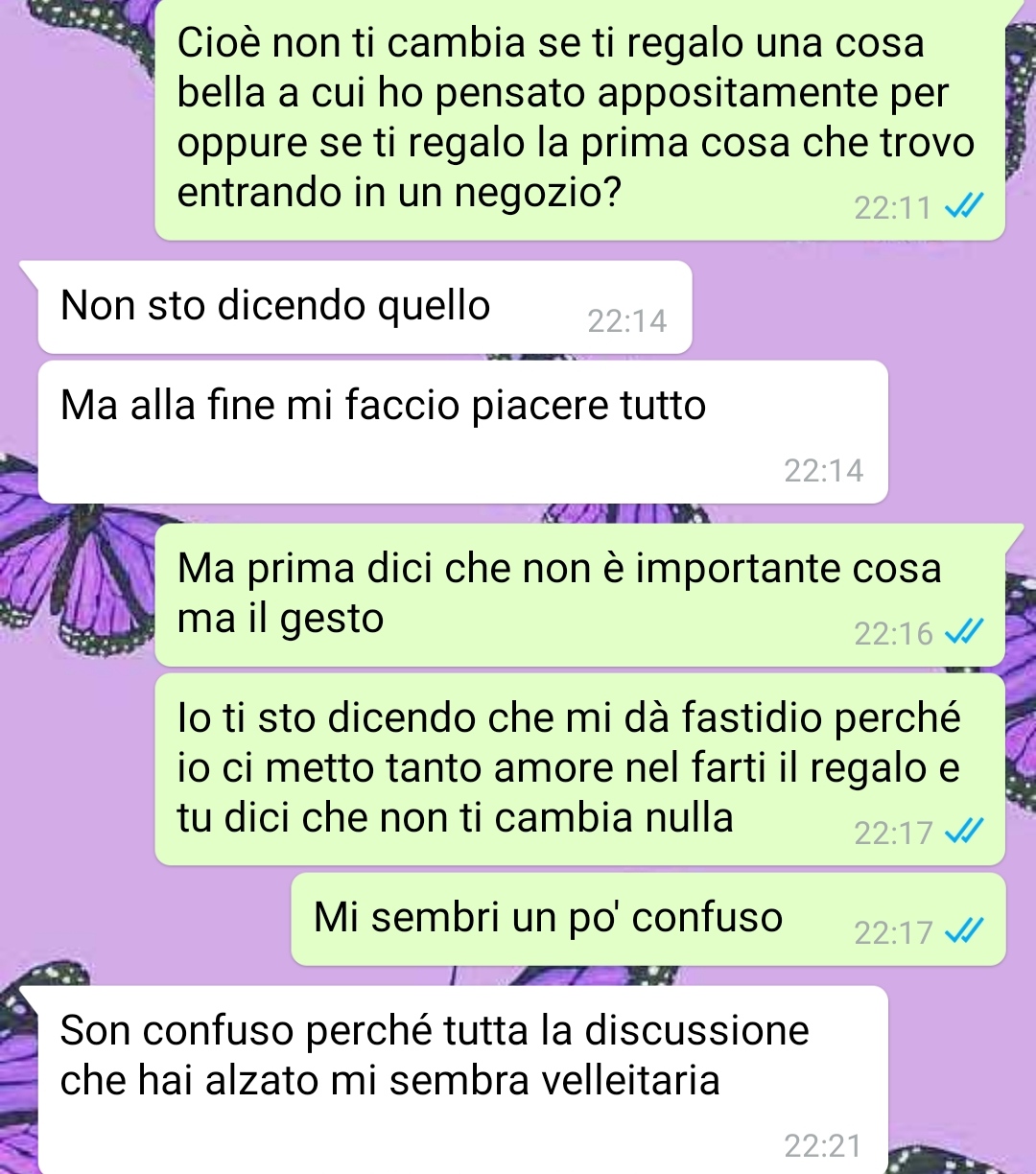Tap the 22:21 timestamp on the last message

(x=823, y=1146)
